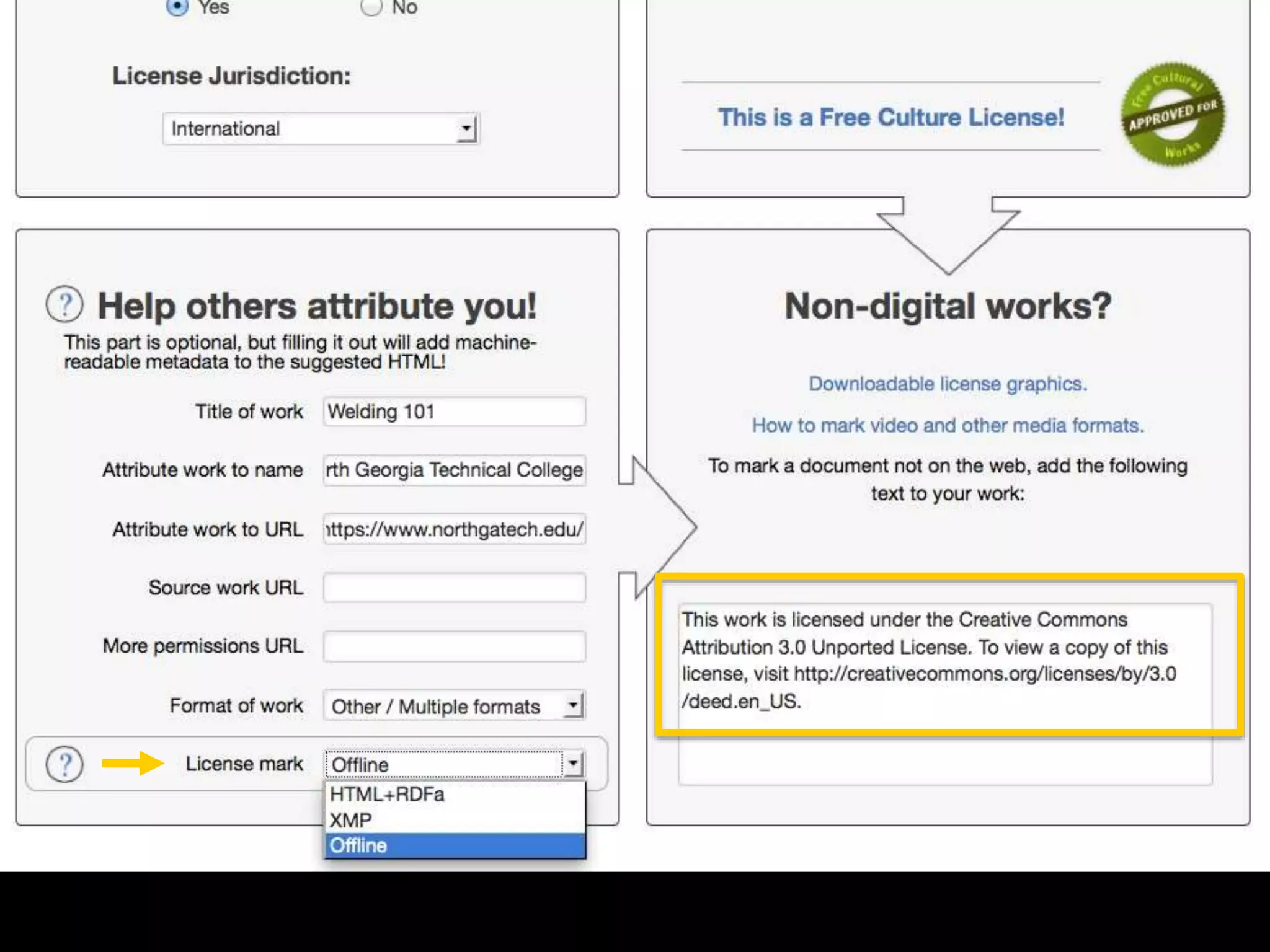
Task: Select the Yes radio button
Action: click(177, 6)
